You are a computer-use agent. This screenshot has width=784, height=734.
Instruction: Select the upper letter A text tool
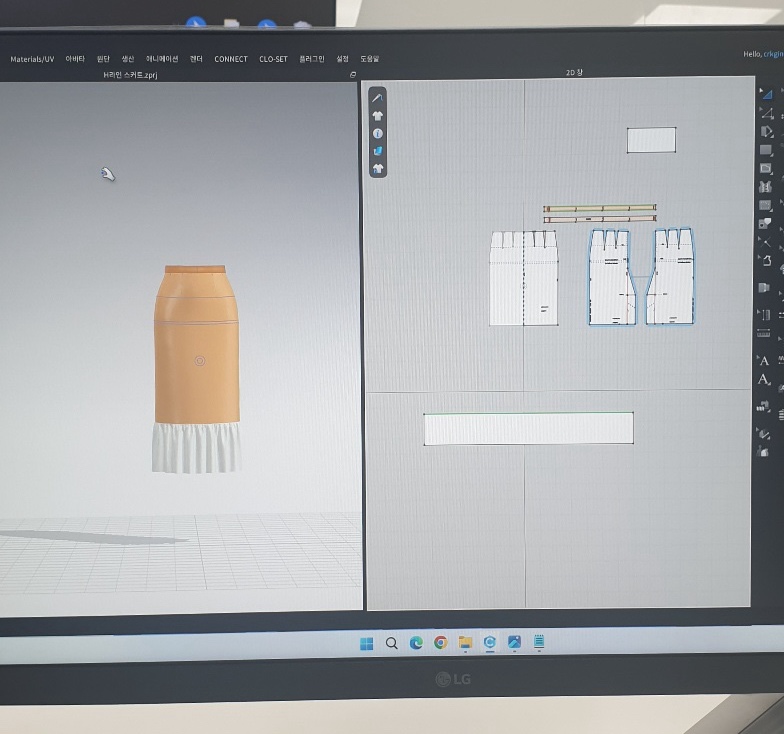765,361
